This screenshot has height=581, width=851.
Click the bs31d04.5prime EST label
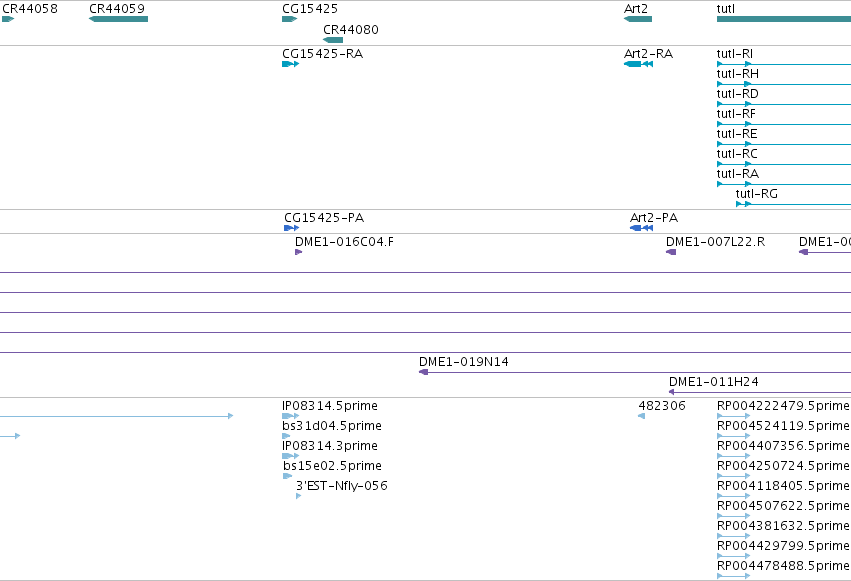(x=332, y=426)
